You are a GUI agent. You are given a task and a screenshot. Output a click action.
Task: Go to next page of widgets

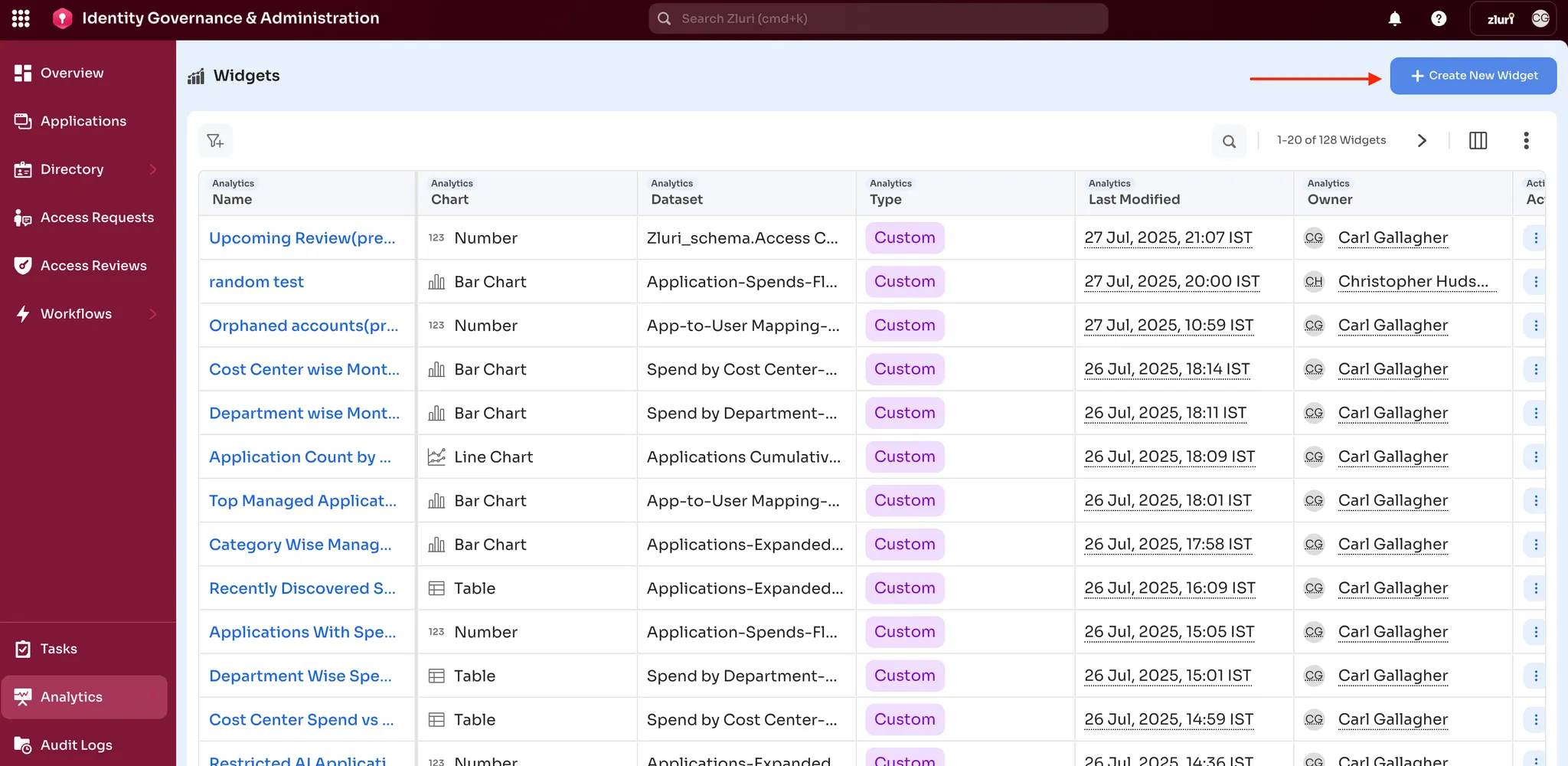1422,141
